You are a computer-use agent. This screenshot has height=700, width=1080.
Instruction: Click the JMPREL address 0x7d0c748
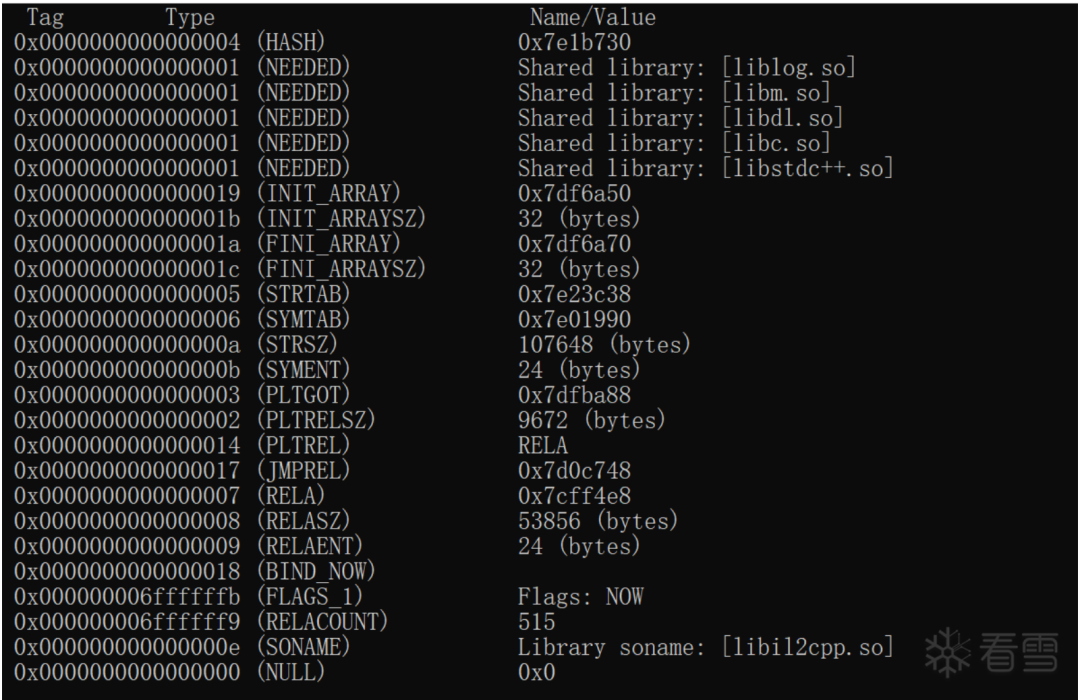coord(574,471)
